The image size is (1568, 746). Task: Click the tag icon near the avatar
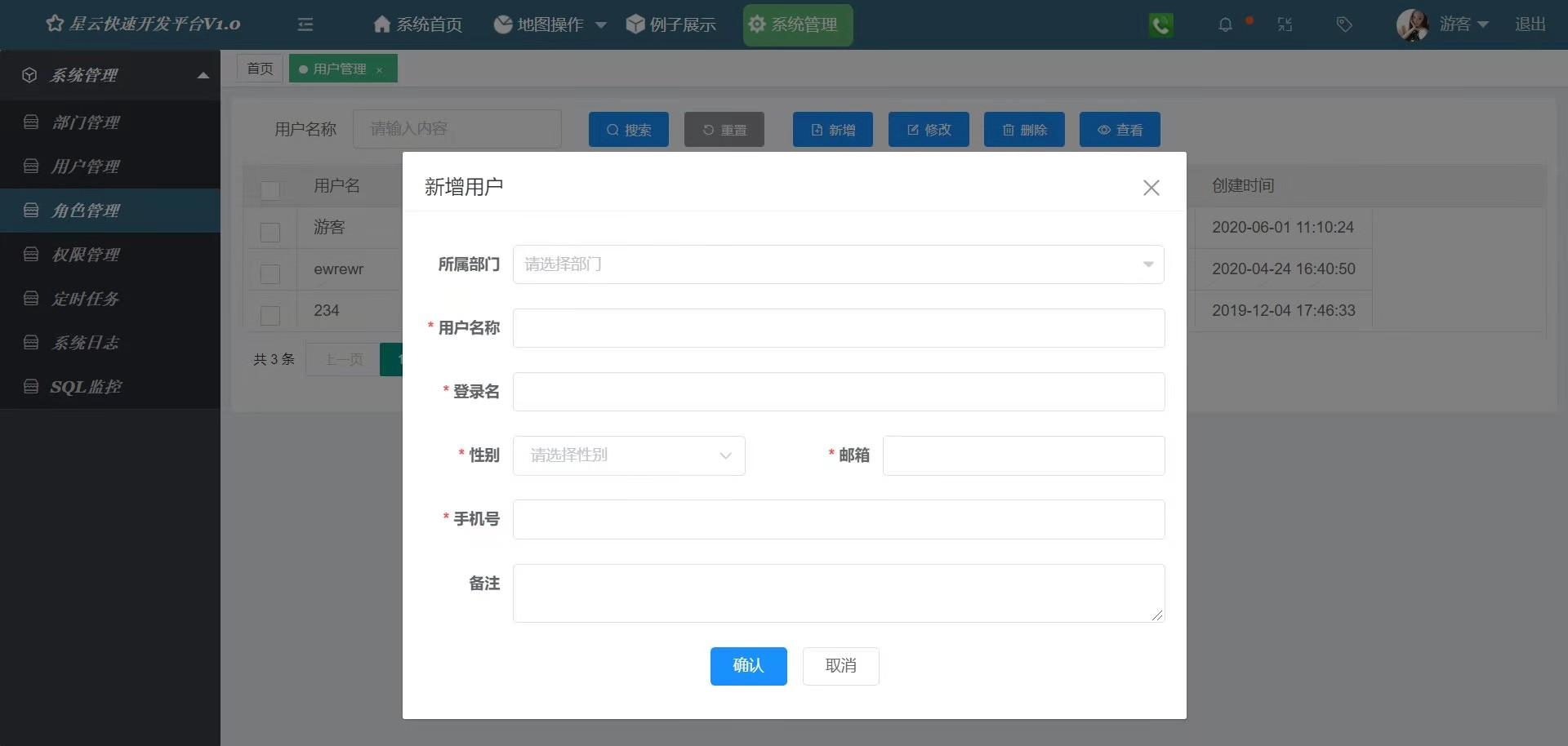pyautogui.click(x=1343, y=24)
